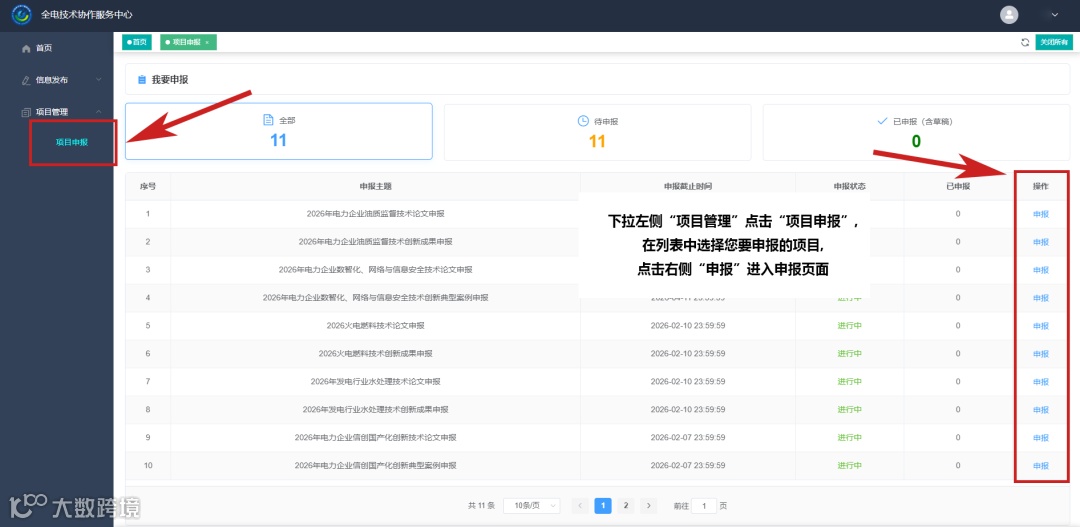Click 申报 for 信创国产化创新典型案例申报
Screen dimensions: 1080x527
tap(1041, 466)
